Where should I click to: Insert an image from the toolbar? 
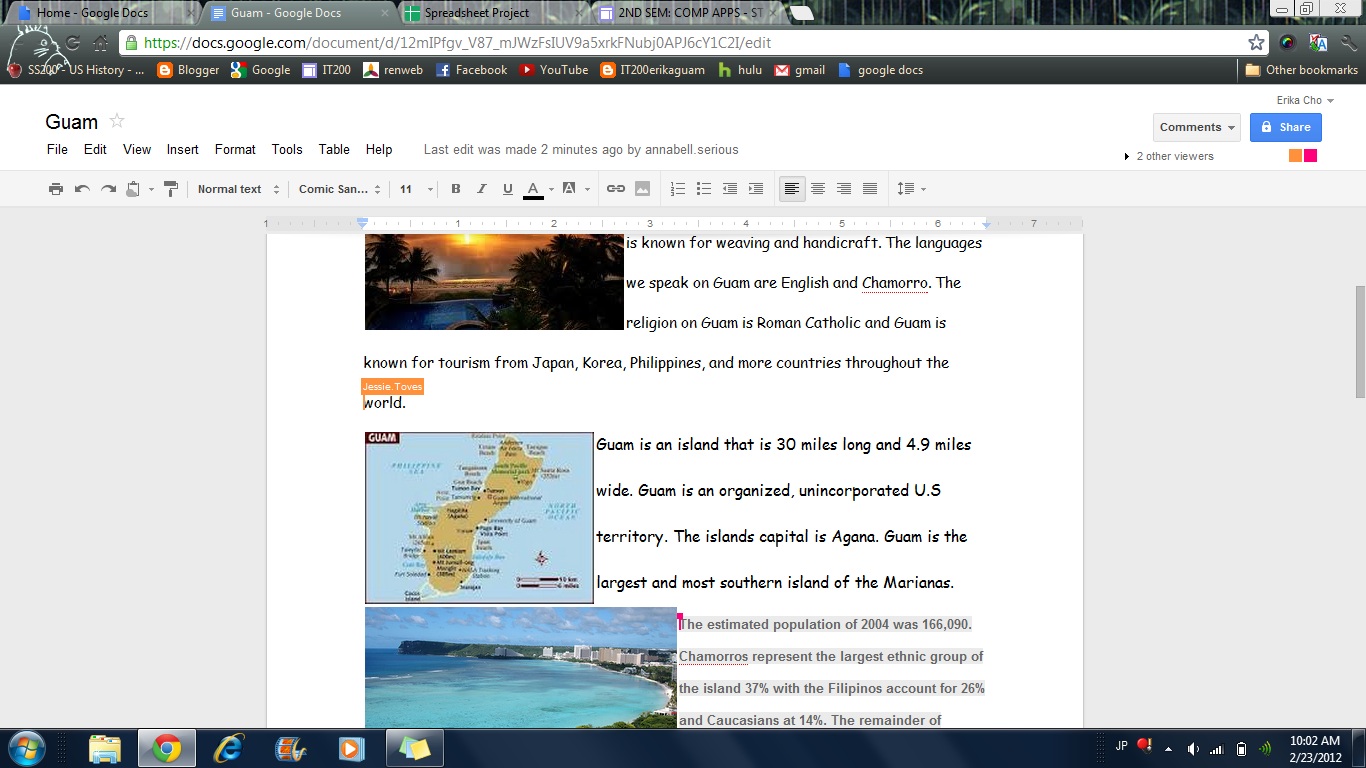tap(642, 189)
